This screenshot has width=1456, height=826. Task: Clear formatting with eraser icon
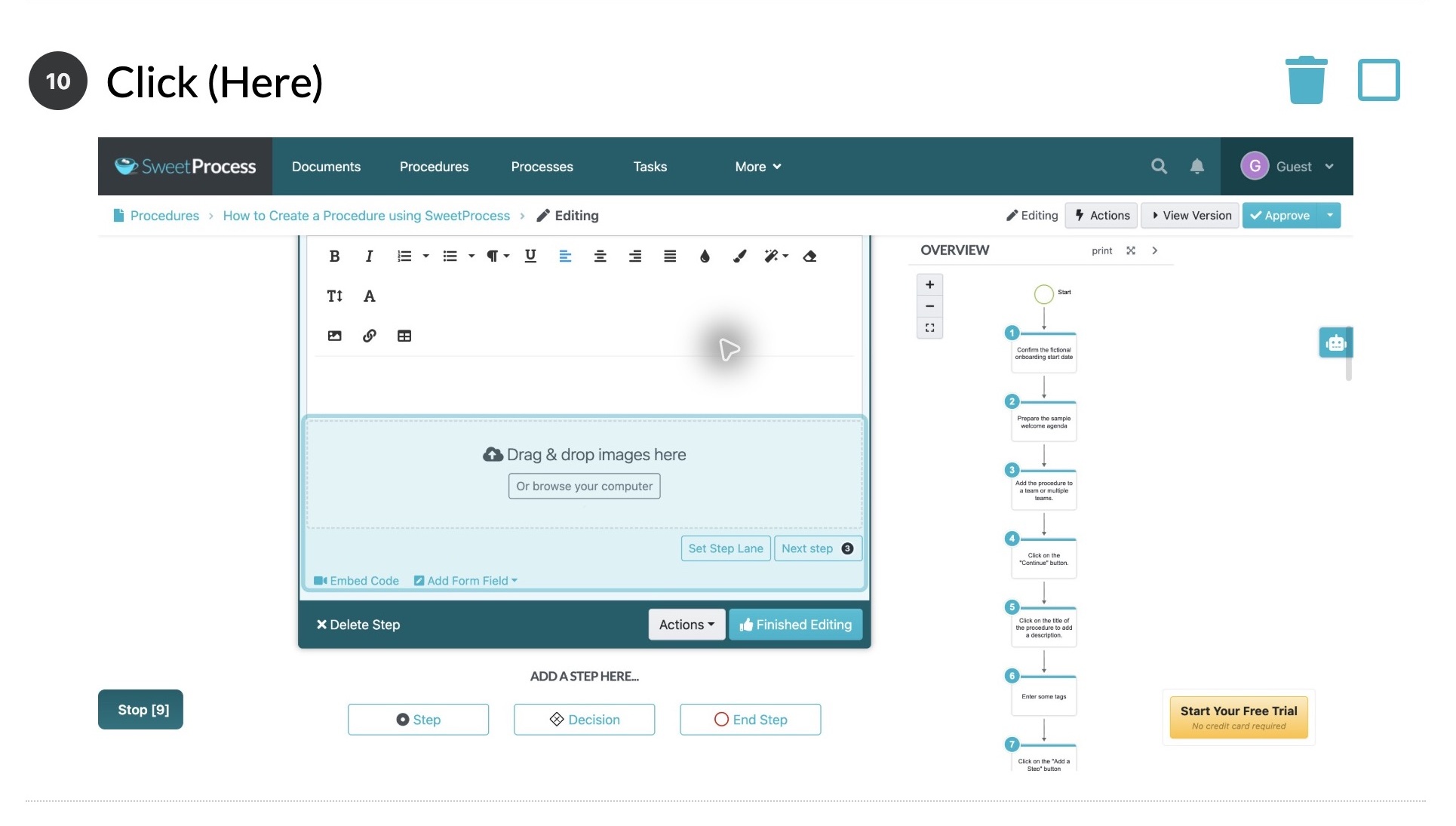point(809,256)
